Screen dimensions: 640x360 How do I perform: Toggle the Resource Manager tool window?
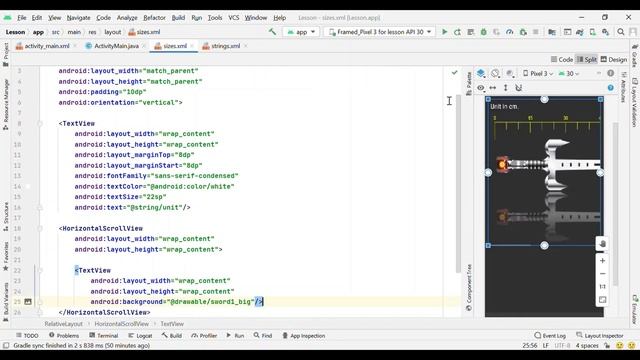tap(6, 105)
